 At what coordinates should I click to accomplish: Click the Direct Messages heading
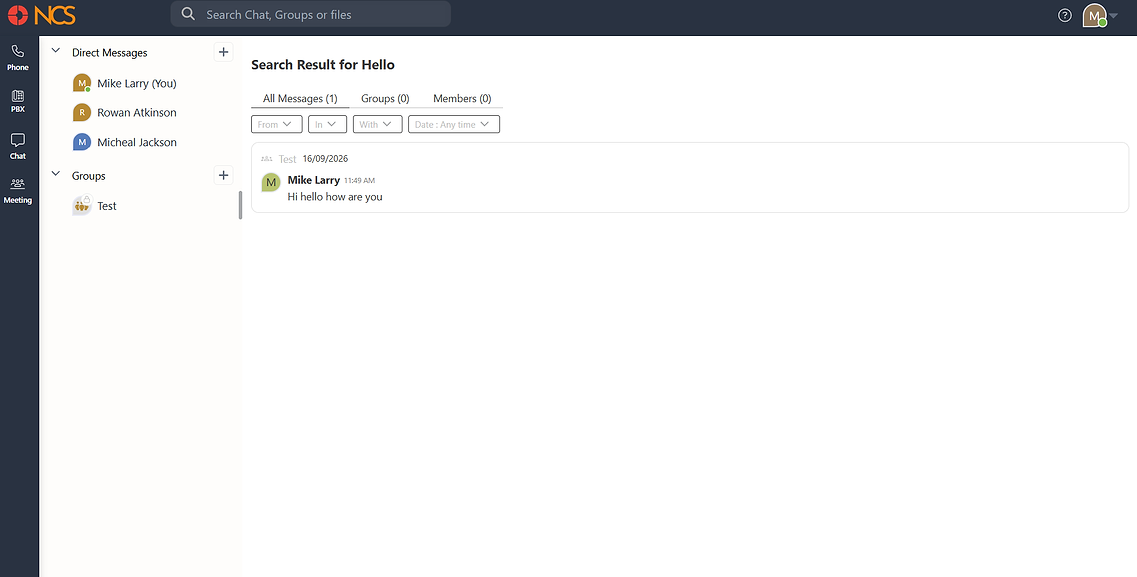[x=109, y=52]
